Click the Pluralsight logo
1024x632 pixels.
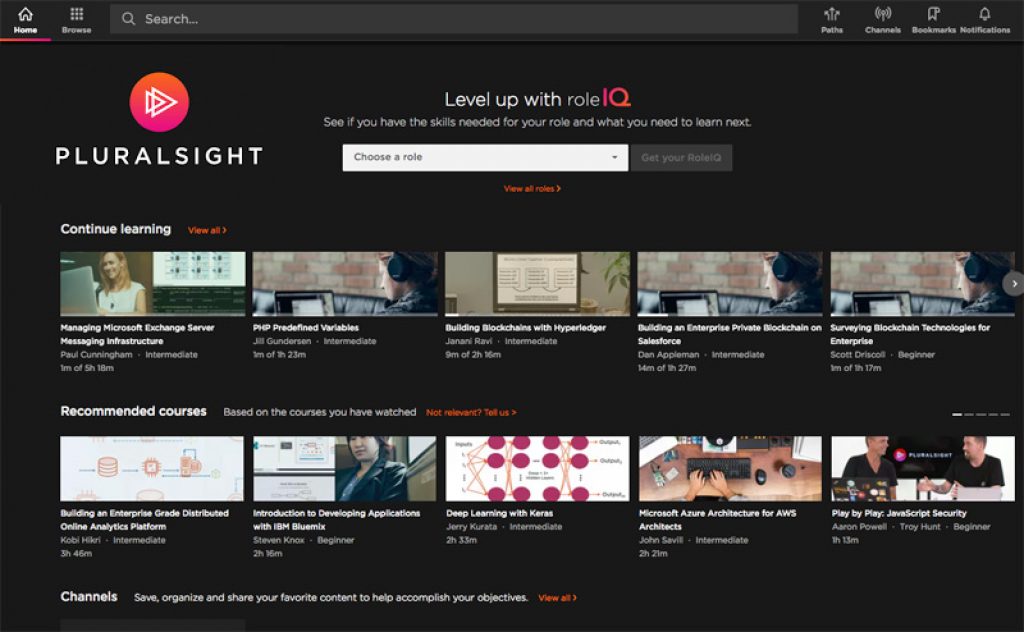pos(157,123)
